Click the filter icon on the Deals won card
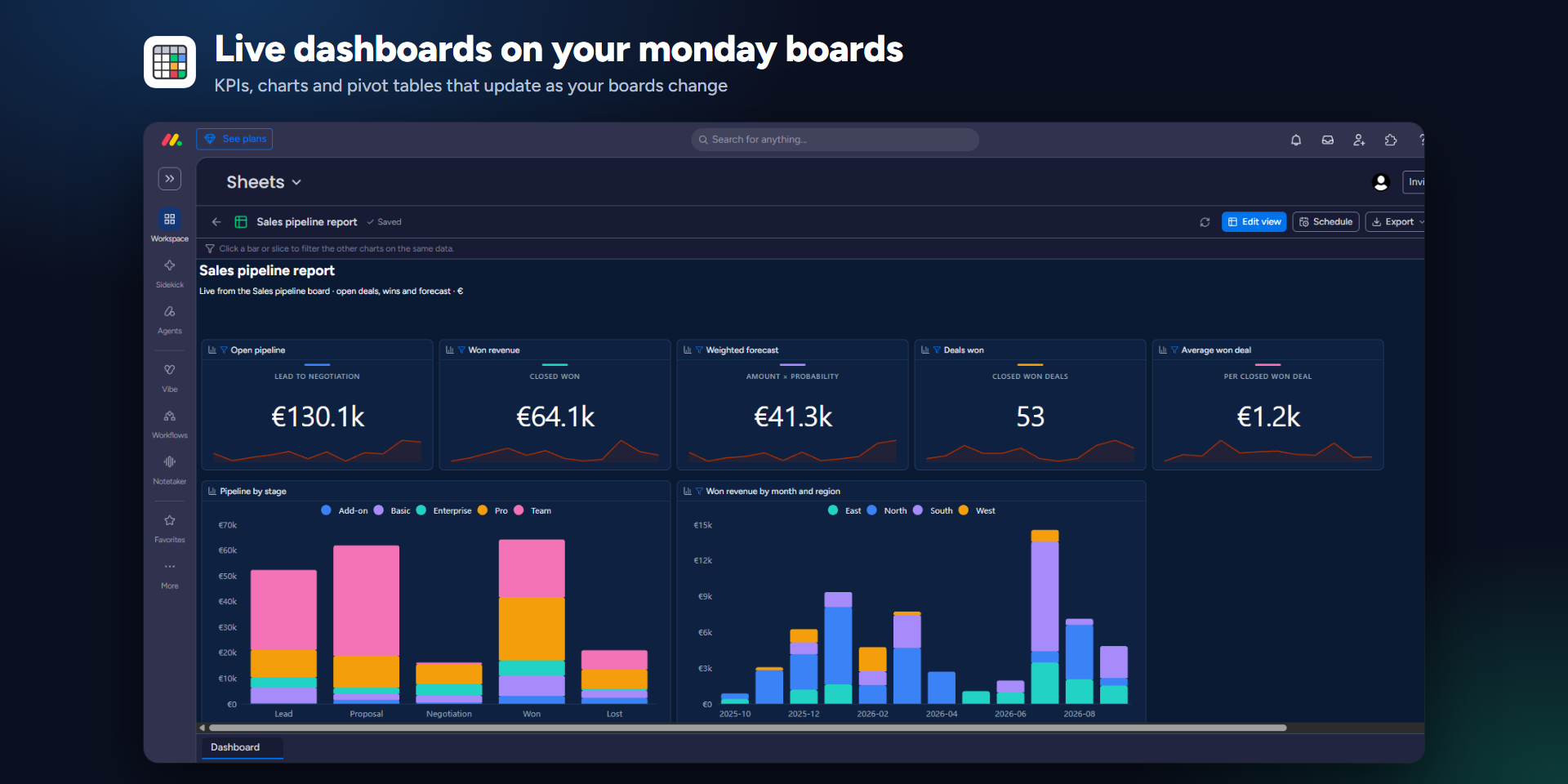 tap(937, 350)
